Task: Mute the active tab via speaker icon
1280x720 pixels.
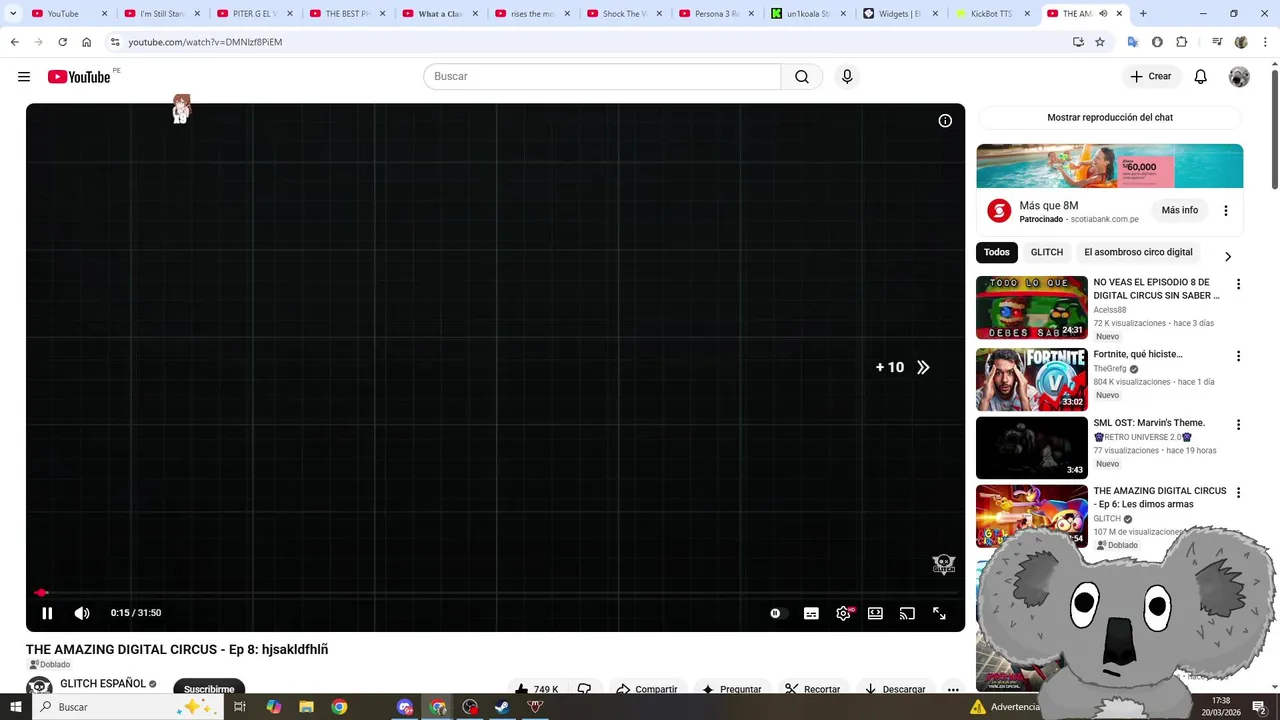Action: coord(1103,14)
